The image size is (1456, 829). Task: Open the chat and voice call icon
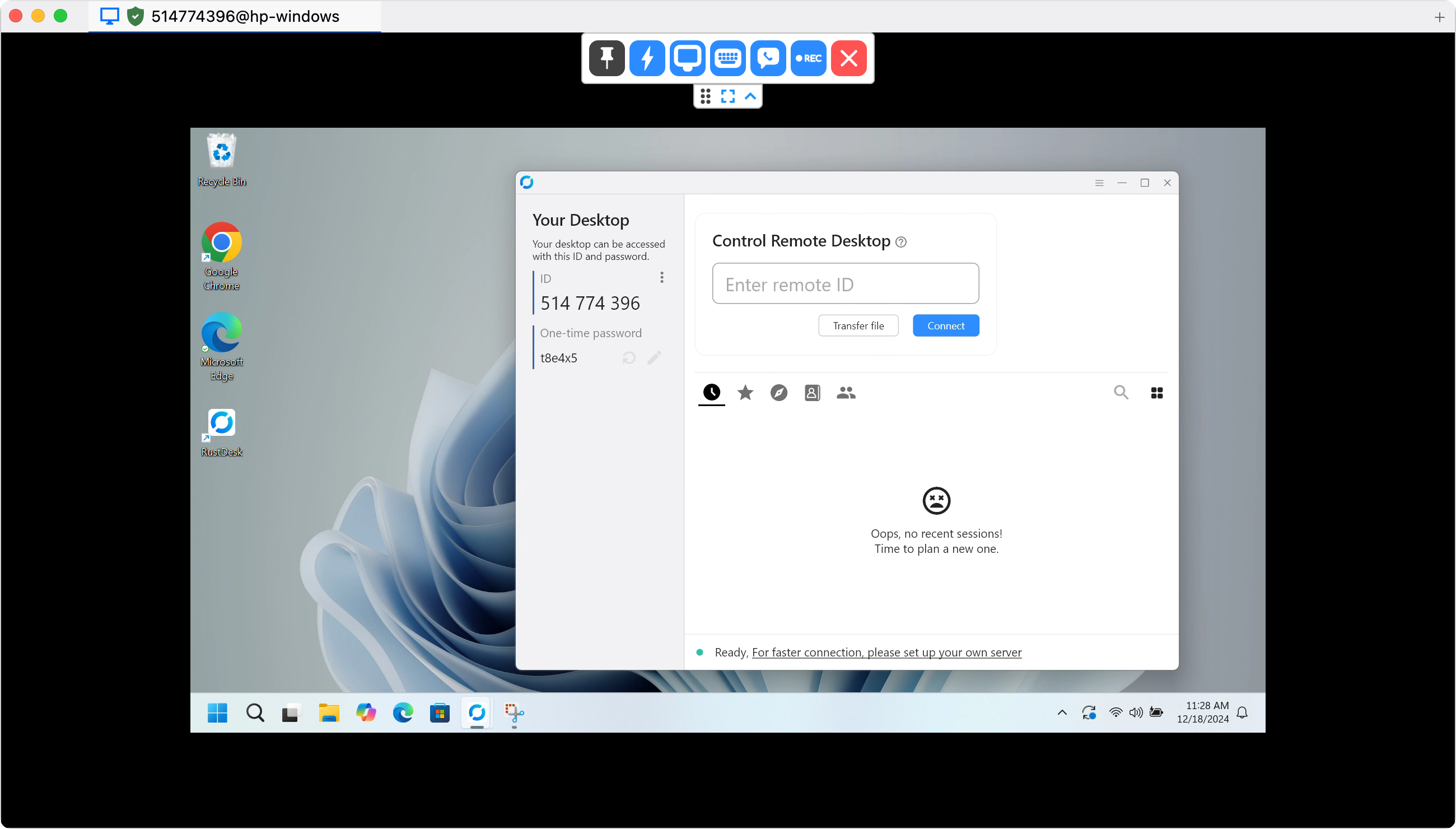pos(768,58)
